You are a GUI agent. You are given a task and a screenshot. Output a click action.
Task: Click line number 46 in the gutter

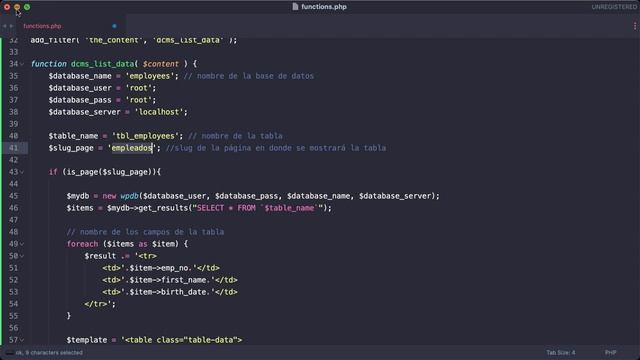(x=13, y=208)
